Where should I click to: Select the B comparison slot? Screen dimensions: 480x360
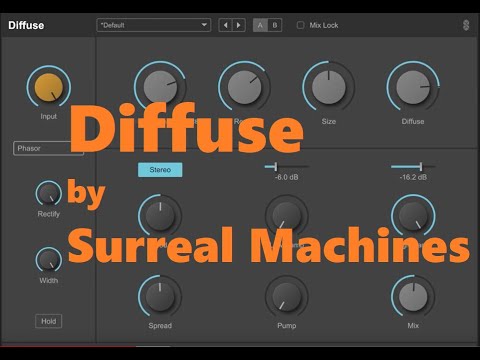275,25
